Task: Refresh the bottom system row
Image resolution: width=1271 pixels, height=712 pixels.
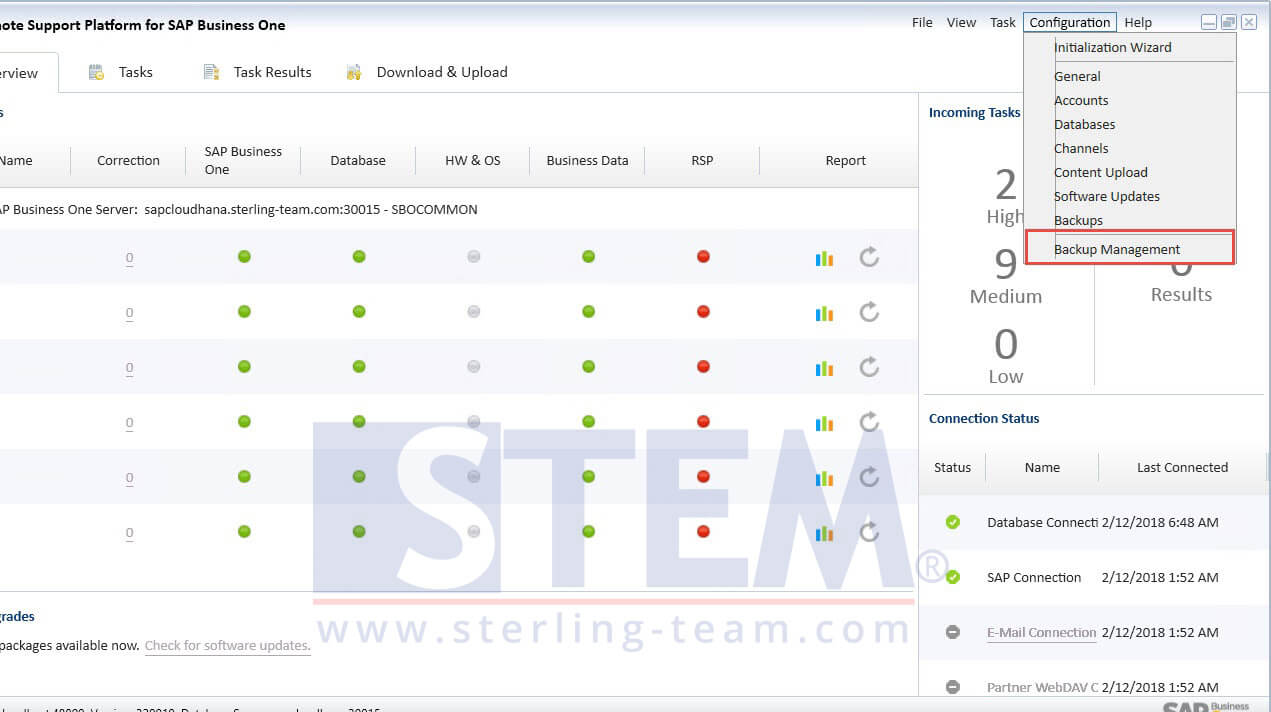Action: (x=869, y=532)
